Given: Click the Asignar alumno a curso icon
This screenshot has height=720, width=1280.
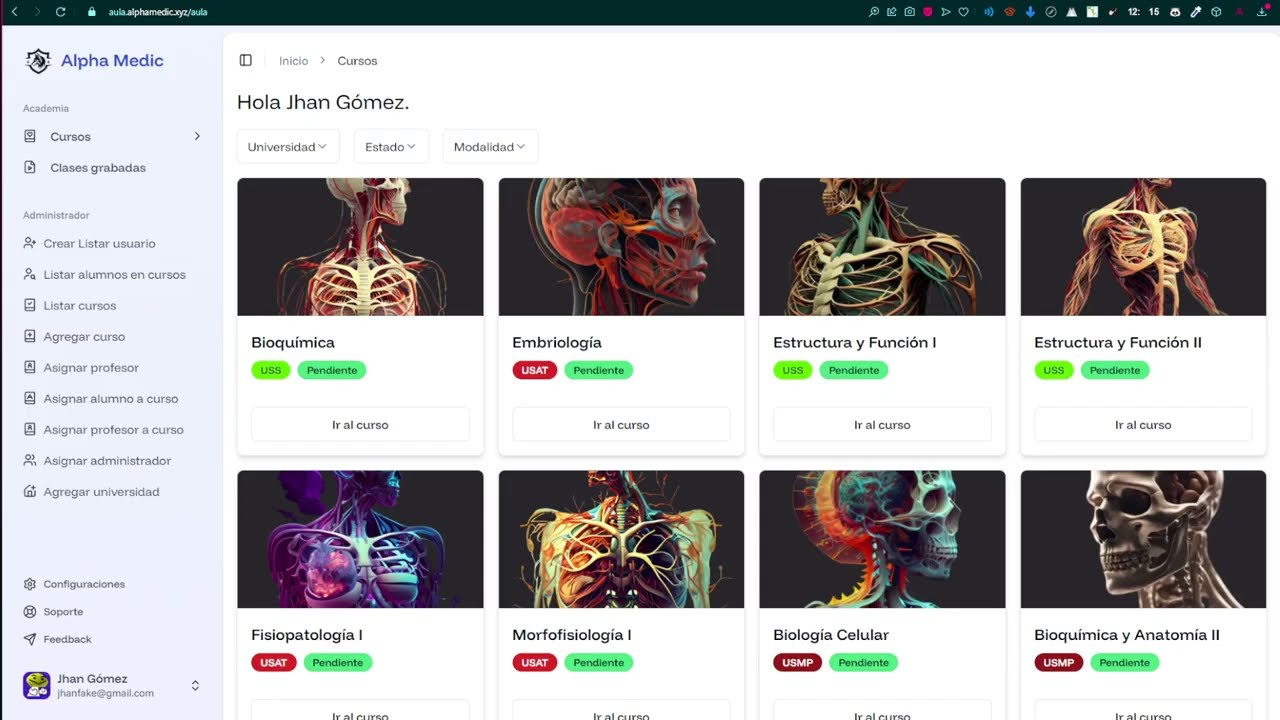Looking at the screenshot, I should click(30, 398).
